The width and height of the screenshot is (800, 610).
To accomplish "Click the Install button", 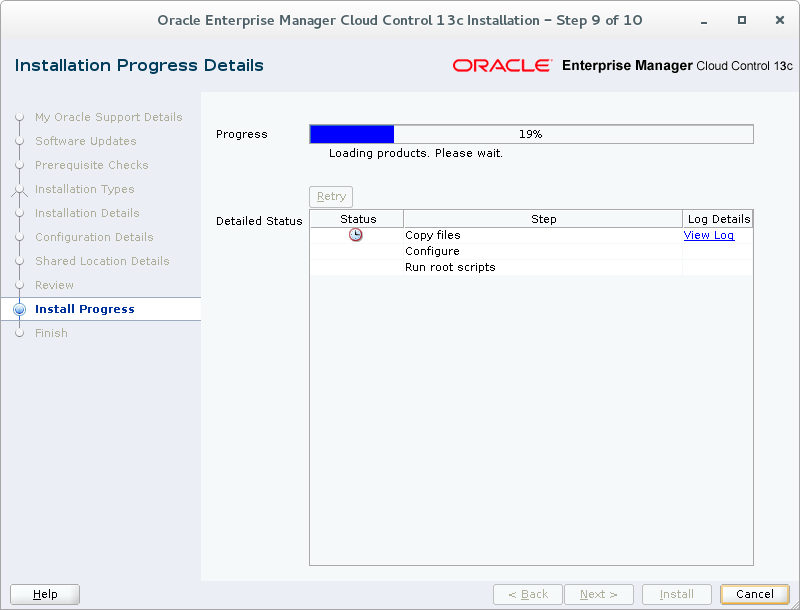I will (x=677, y=594).
